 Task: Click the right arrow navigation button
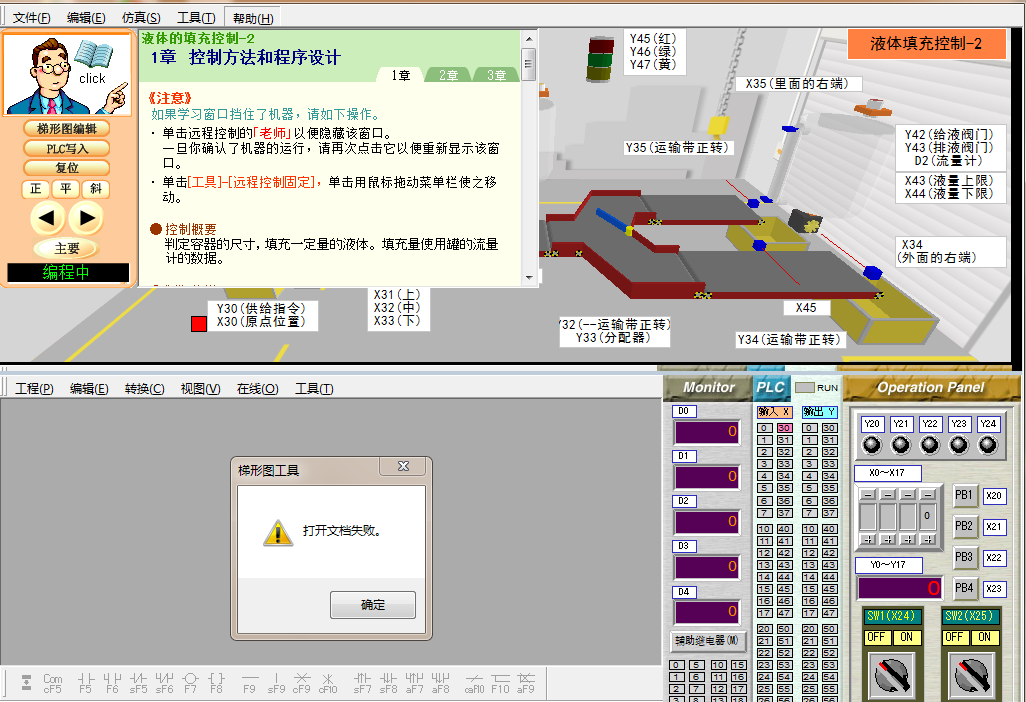click(x=87, y=217)
